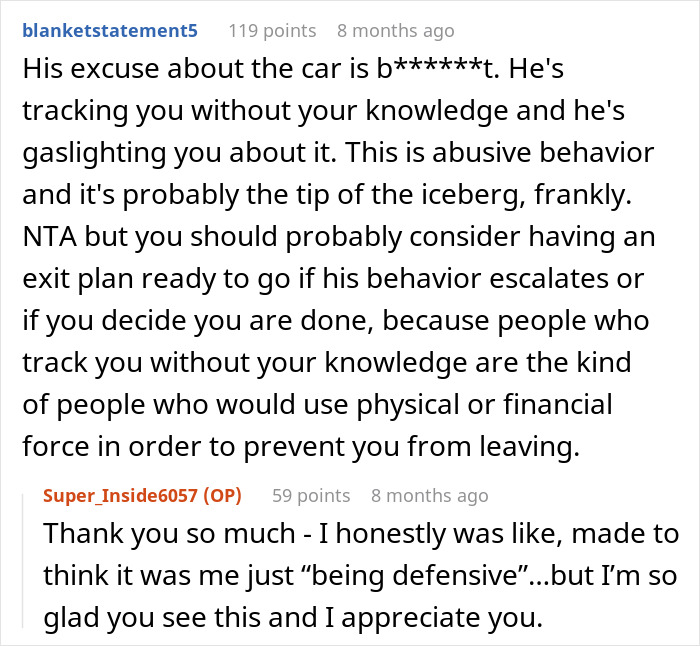Click the top comment's 8 months ago timestamp
This screenshot has width=700, height=646.
tap(396, 30)
